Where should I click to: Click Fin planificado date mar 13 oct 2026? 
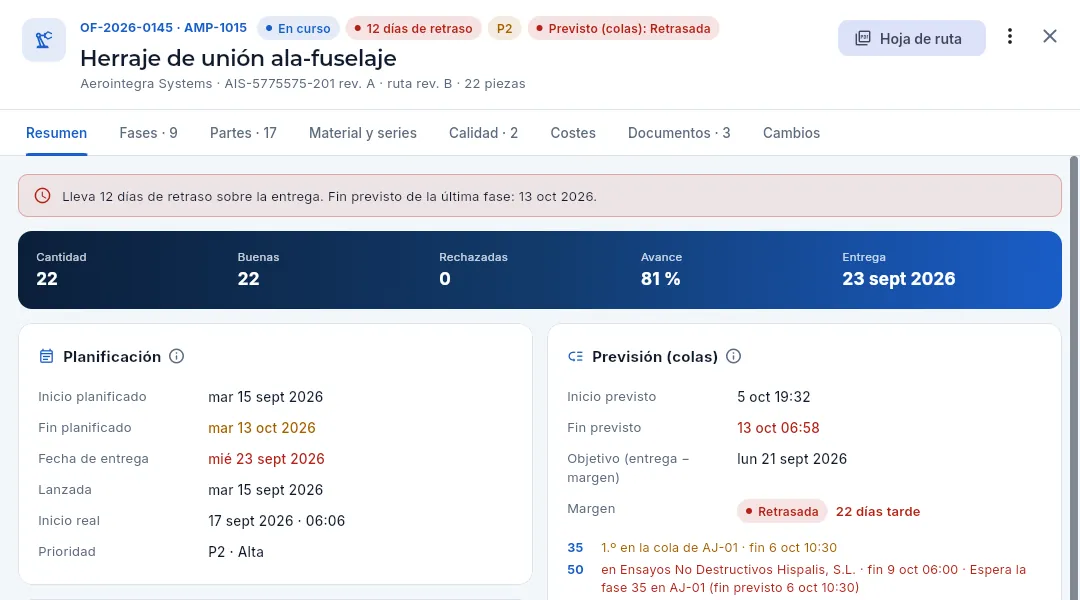(262, 428)
